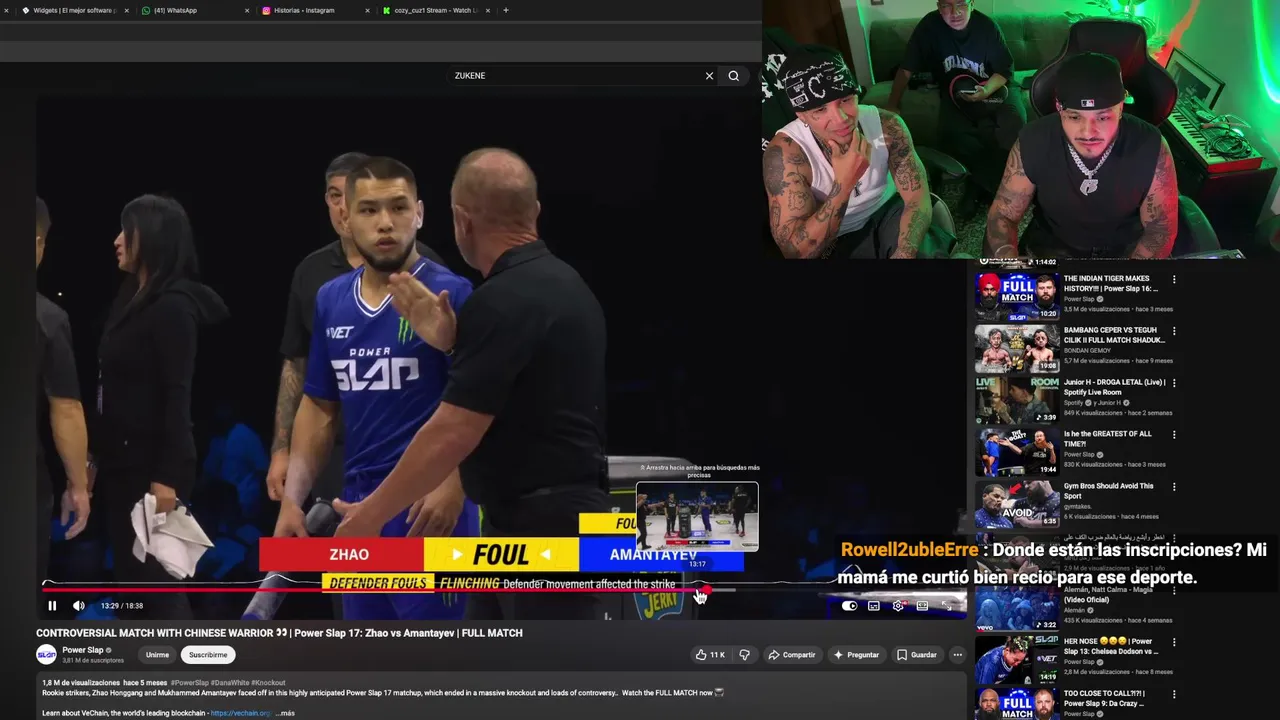This screenshot has width=1280, height=720.
Task: Open options for GREATEST OF ALL TIME video
Action: [1174, 435]
